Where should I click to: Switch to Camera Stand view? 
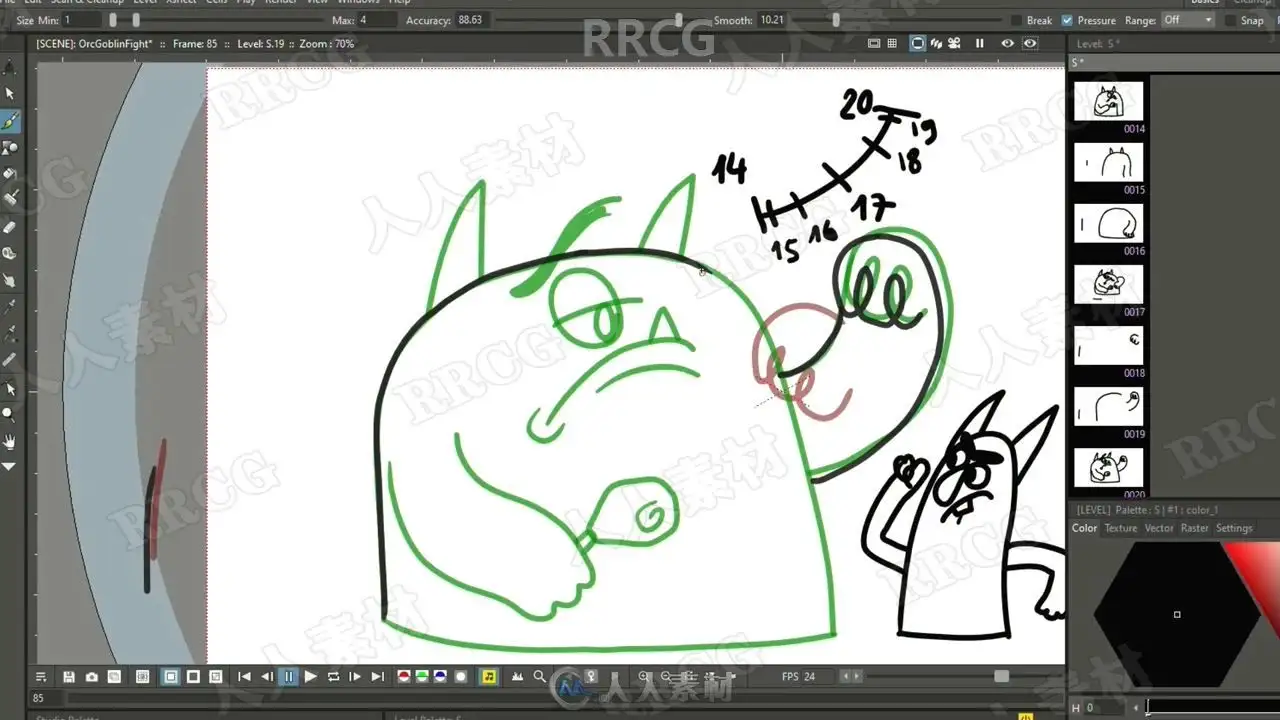917,43
